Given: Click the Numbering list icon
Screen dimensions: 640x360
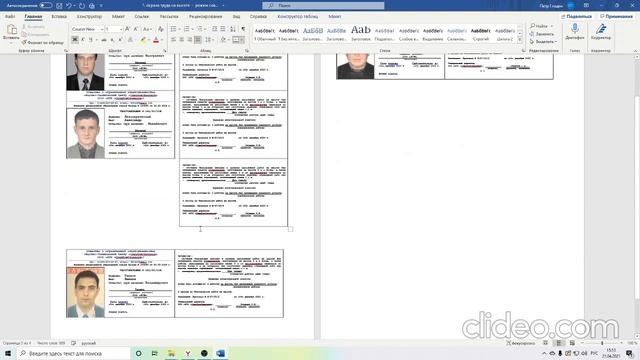Looking at the screenshot, I should coord(187,29).
